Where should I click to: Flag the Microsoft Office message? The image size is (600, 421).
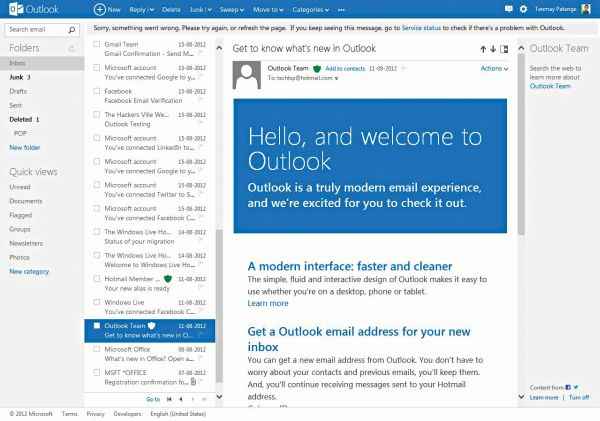click(x=200, y=359)
